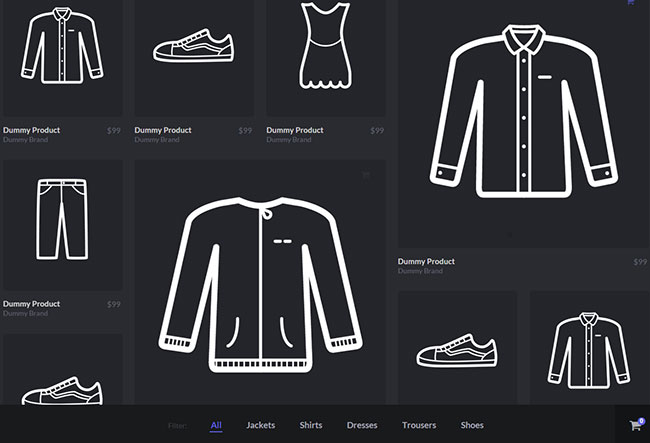Open the shopping cart icon with badge

pos(635,425)
